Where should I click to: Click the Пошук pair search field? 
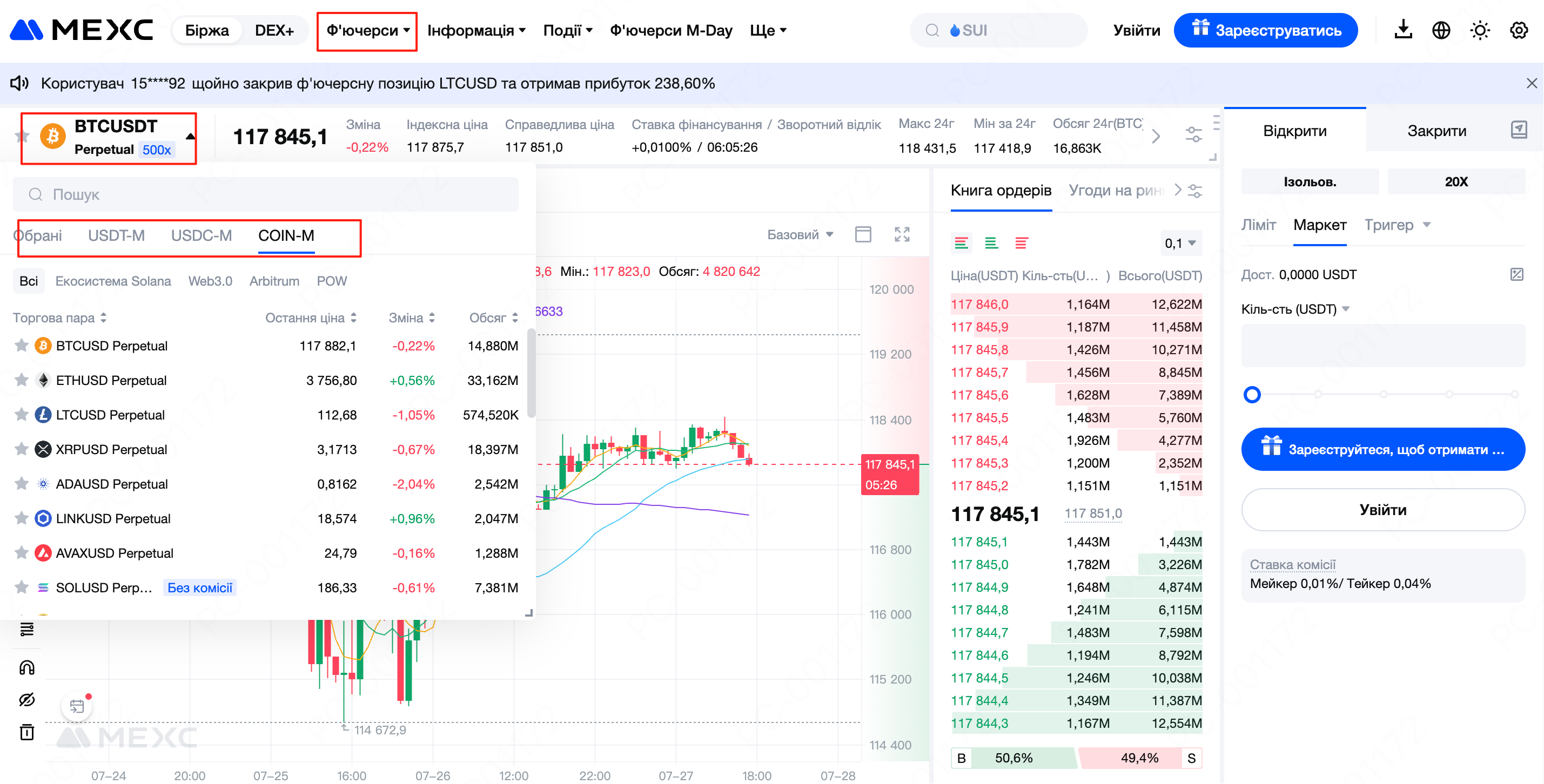click(x=265, y=195)
